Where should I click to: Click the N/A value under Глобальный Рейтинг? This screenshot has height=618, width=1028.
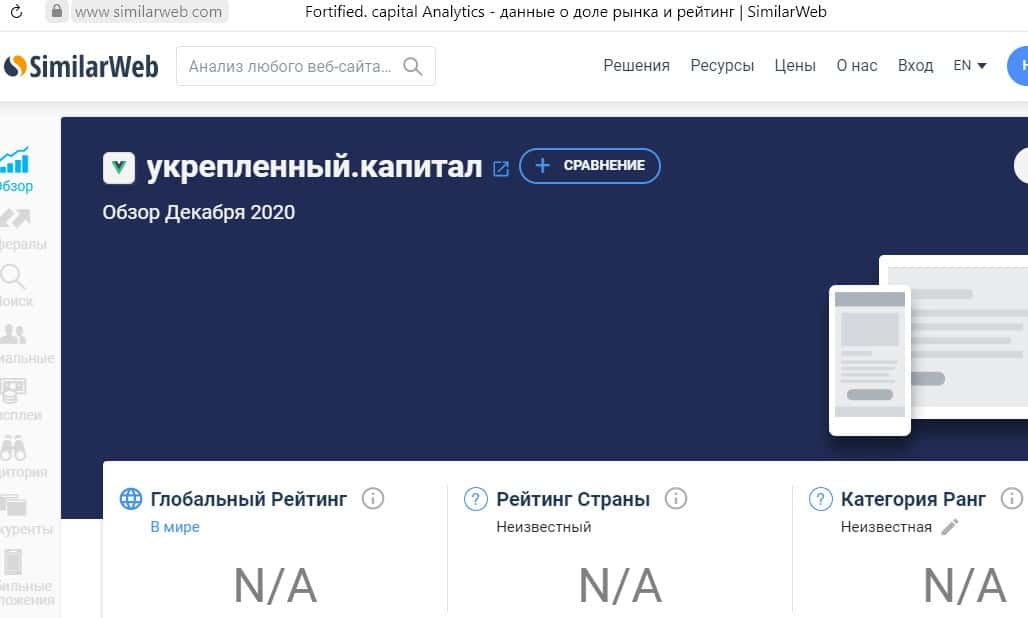[x=275, y=585]
